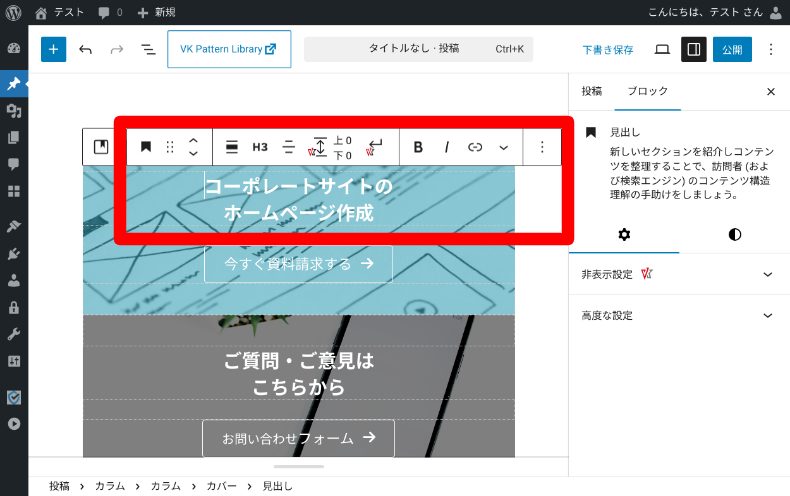Click the heading block type bookmark icon
The height and width of the screenshot is (496, 790).
(146, 147)
